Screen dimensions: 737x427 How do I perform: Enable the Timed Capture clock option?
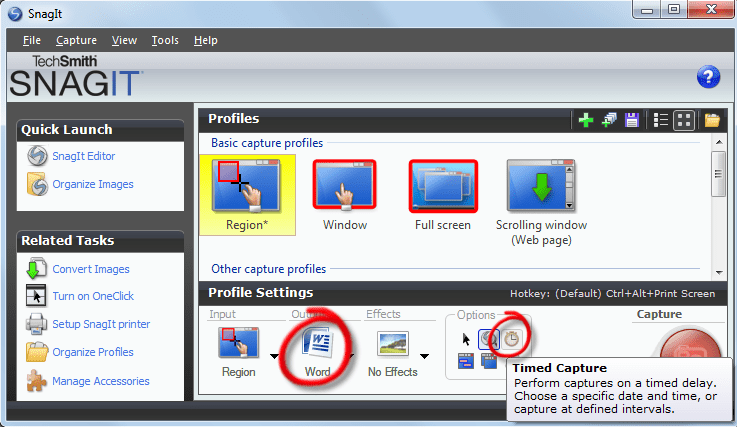pyautogui.click(x=511, y=339)
